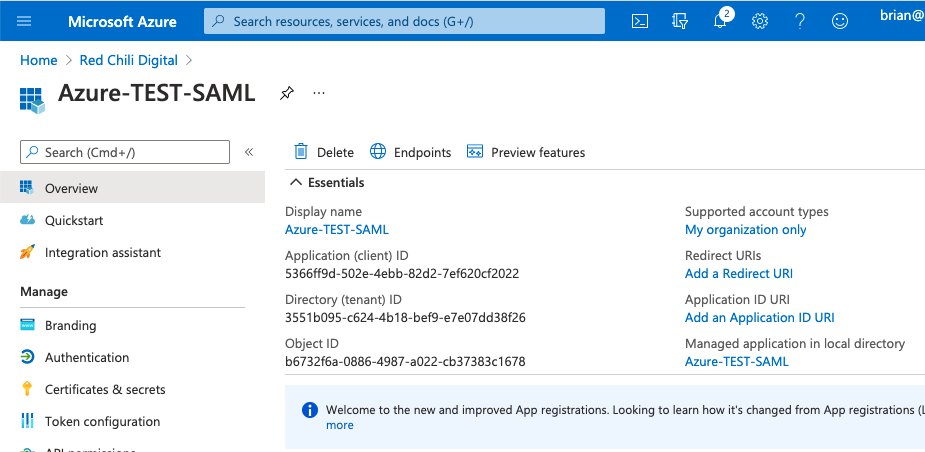The height and width of the screenshot is (452, 925).
Task: Click the Certificates & secrets key icon
Action: pyautogui.click(x=27, y=389)
